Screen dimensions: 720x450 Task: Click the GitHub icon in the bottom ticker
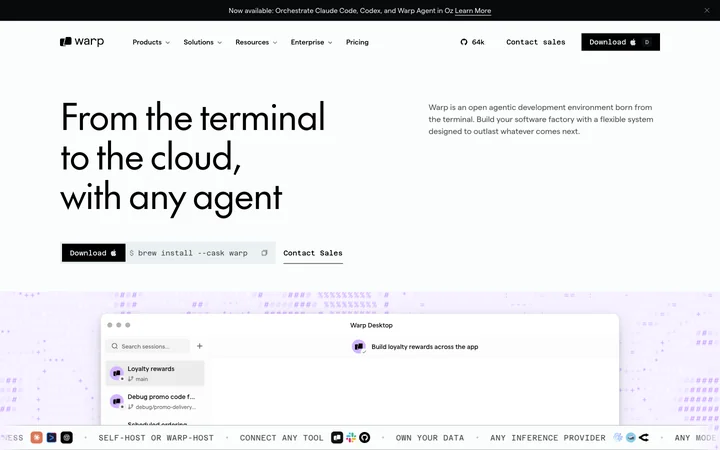click(x=365, y=438)
